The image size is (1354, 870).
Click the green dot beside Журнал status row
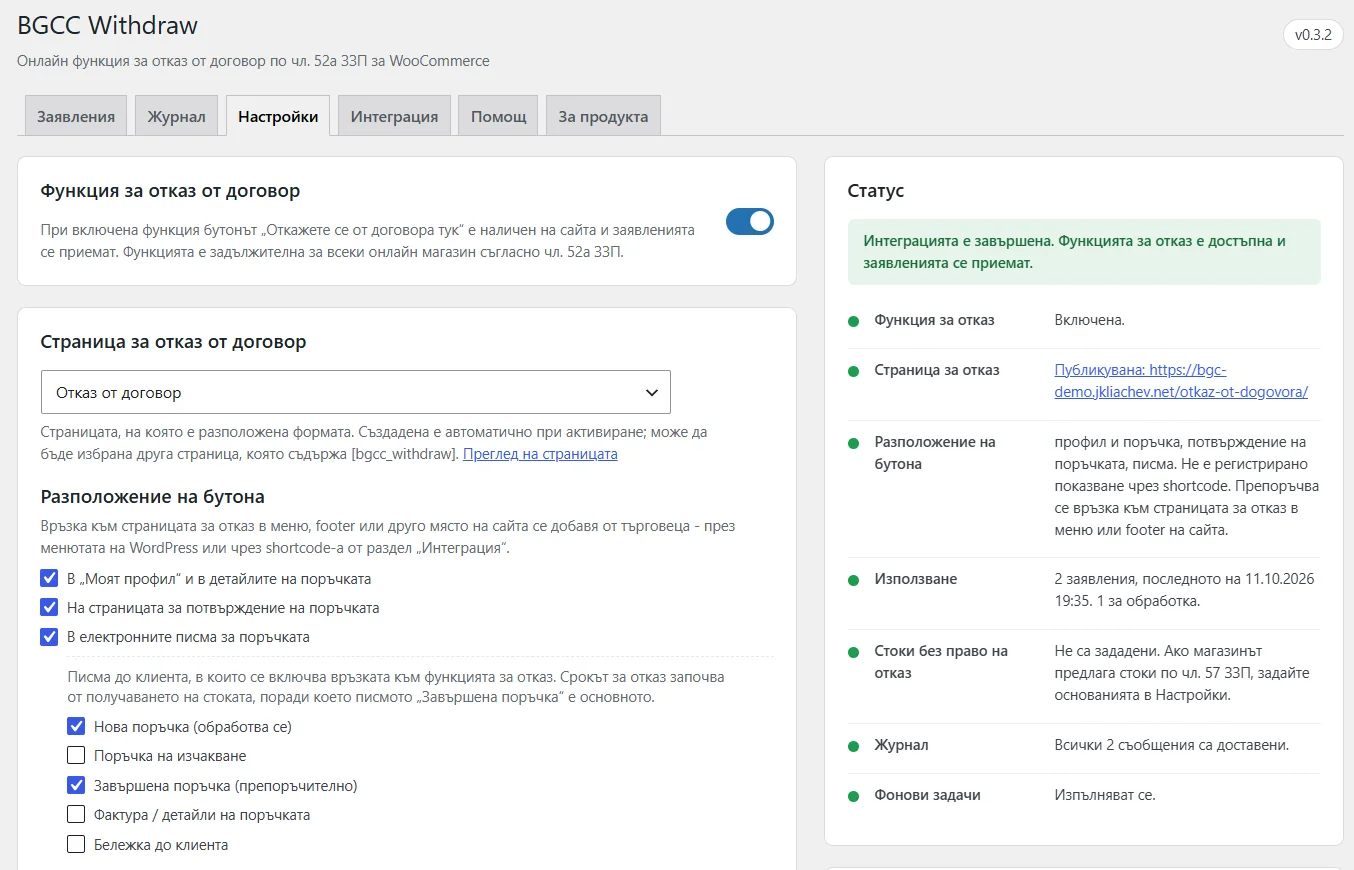tap(853, 746)
